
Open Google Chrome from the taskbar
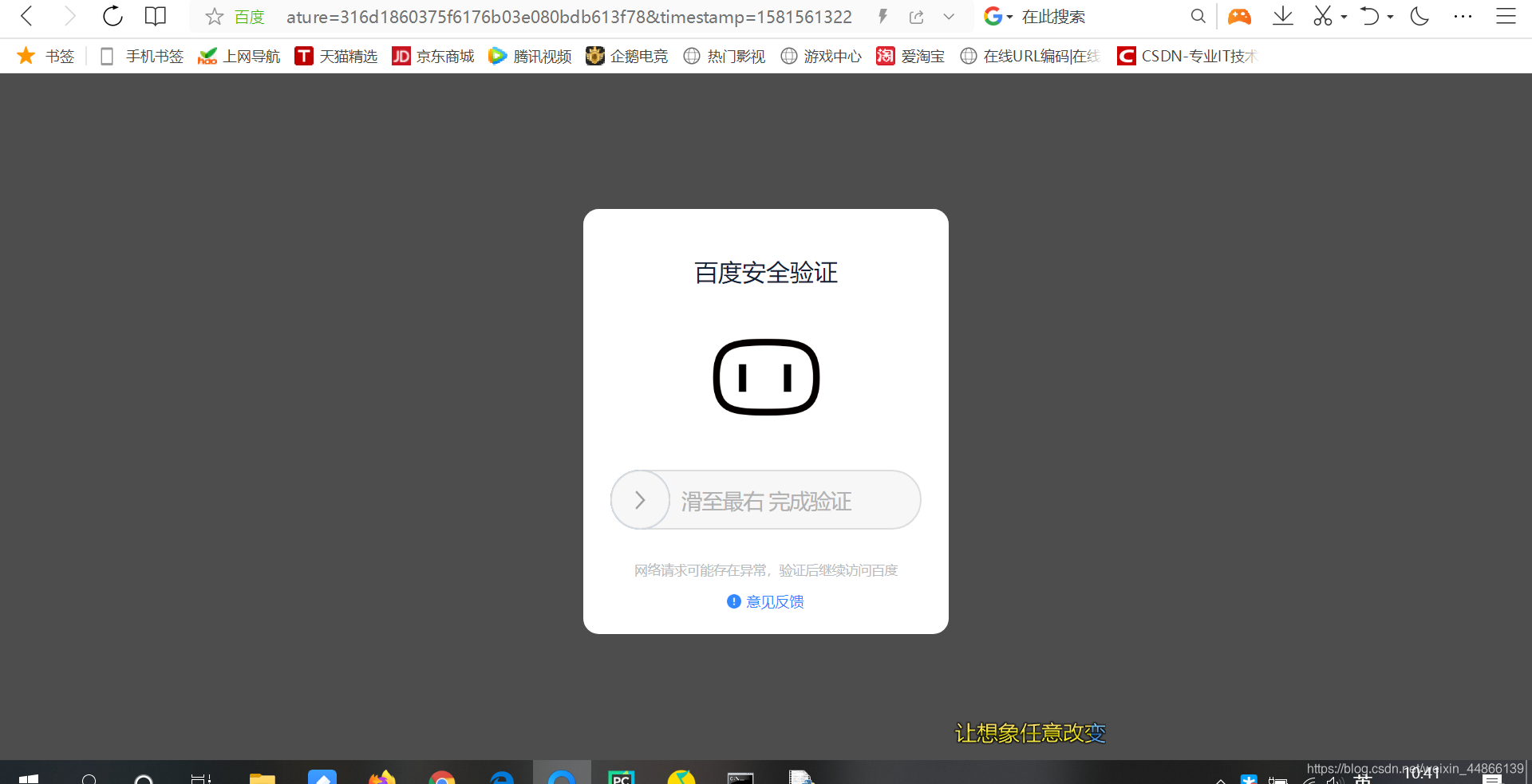tap(442, 778)
